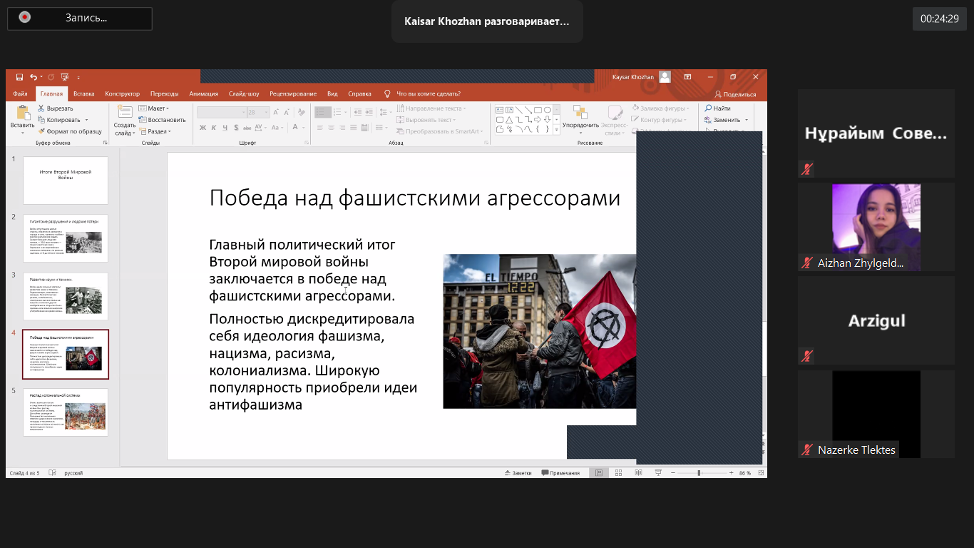974x550 pixels.
Task: Switch to the Слайд-шоу tab
Action: [244, 94]
